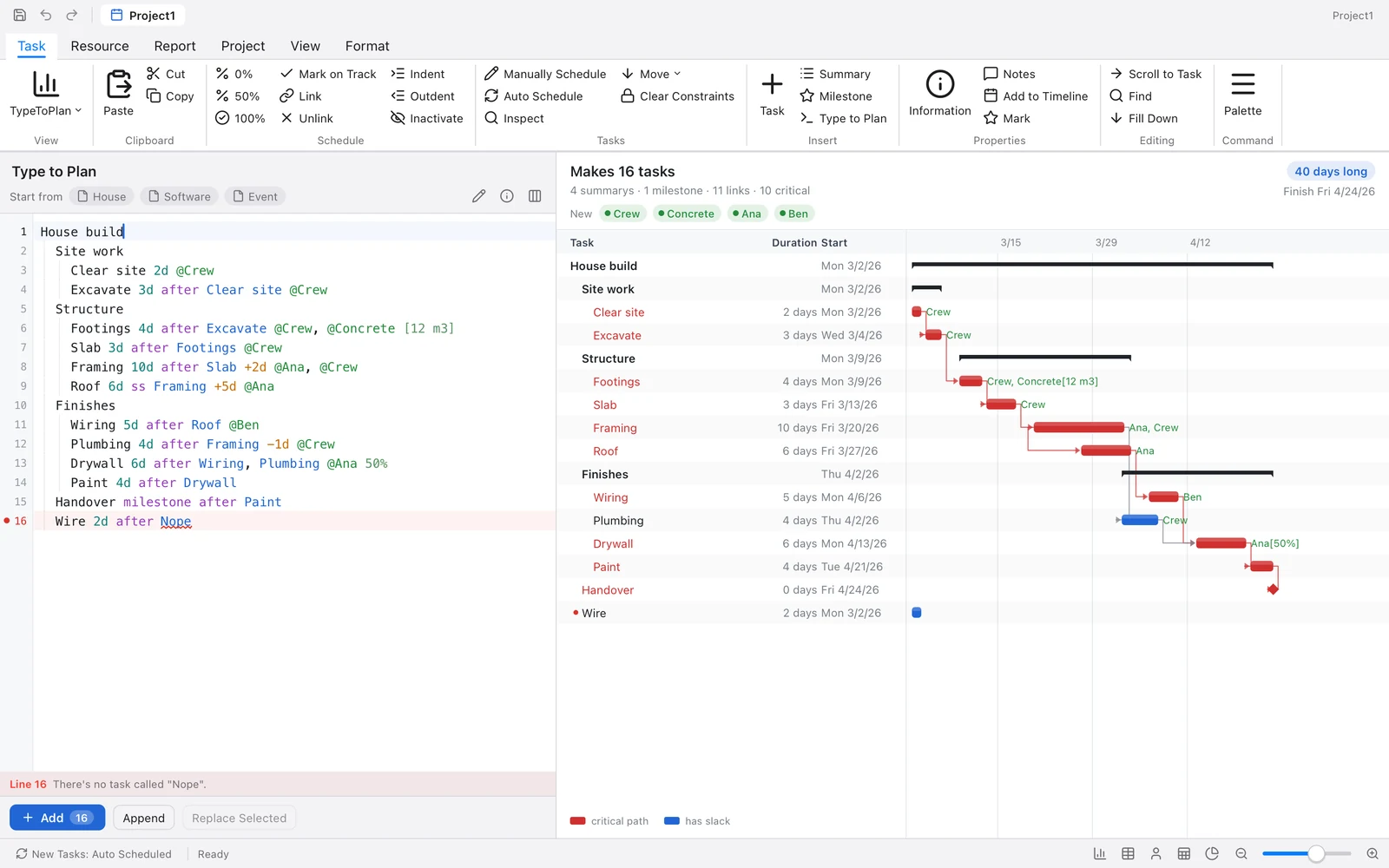Click the resource person view icon in status bar
This screenshot has width=1389, height=868.
click(x=1155, y=854)
